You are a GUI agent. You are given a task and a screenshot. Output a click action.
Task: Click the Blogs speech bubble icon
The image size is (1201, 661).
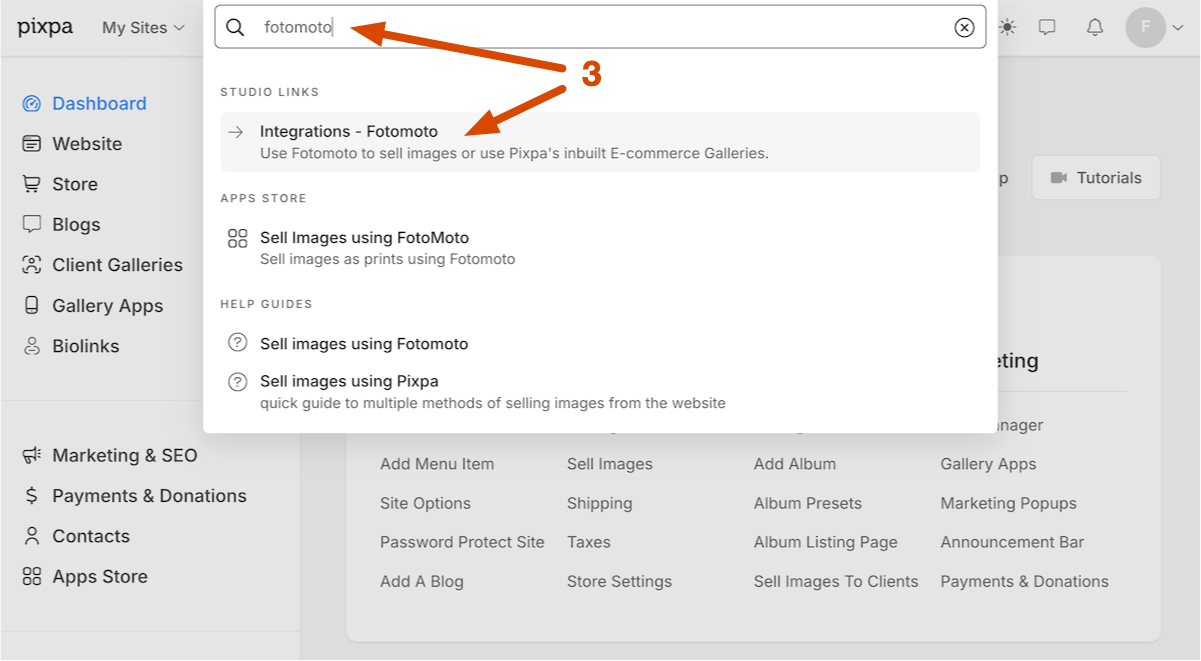coord(32,224)
